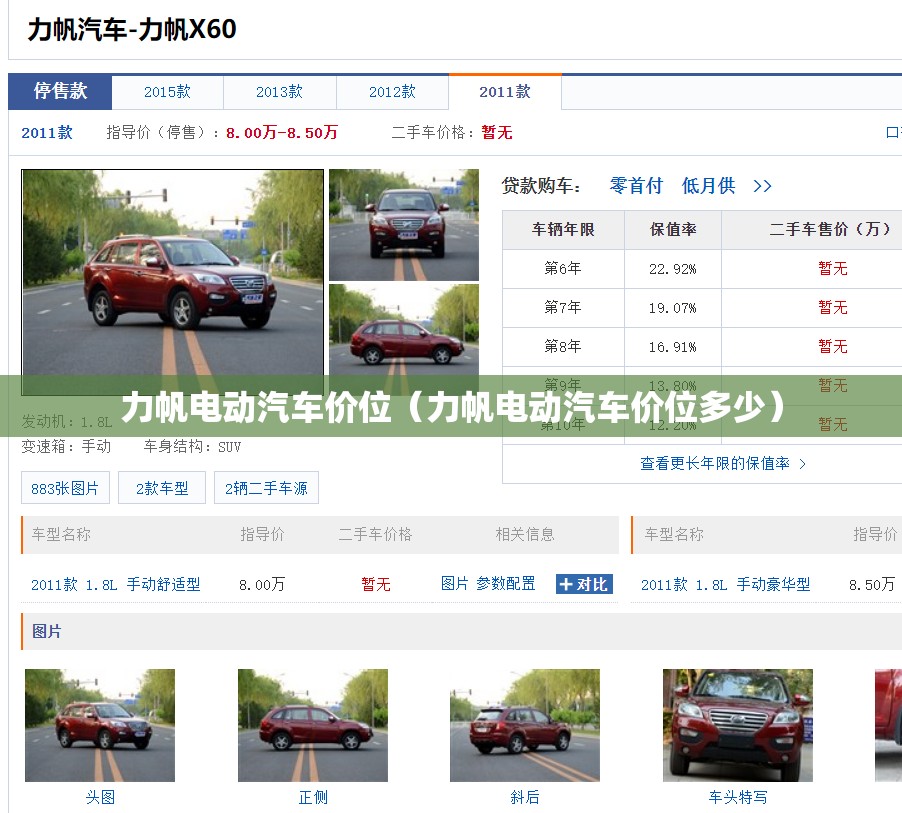Open the 正侧 picture thumbnail
The image size is (902, 813).
coord(313,725)
